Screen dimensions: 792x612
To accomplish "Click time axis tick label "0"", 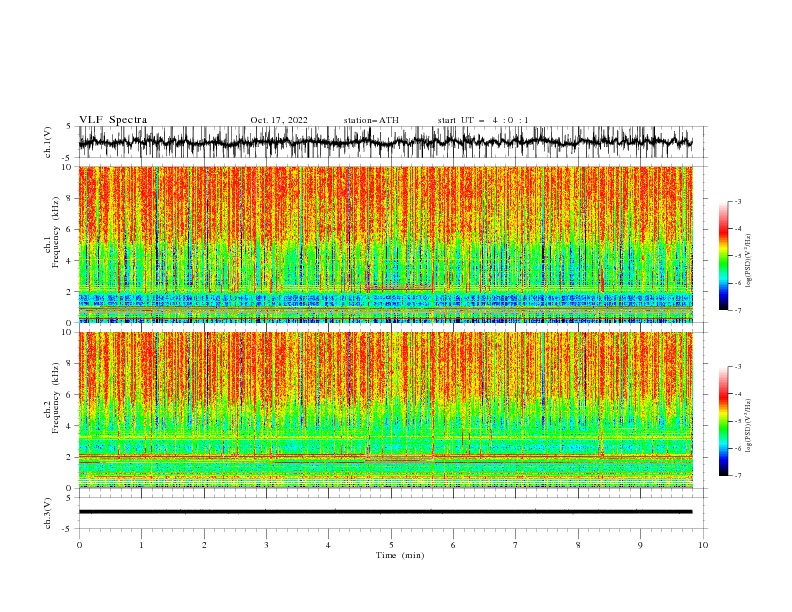I will (79, 545).
